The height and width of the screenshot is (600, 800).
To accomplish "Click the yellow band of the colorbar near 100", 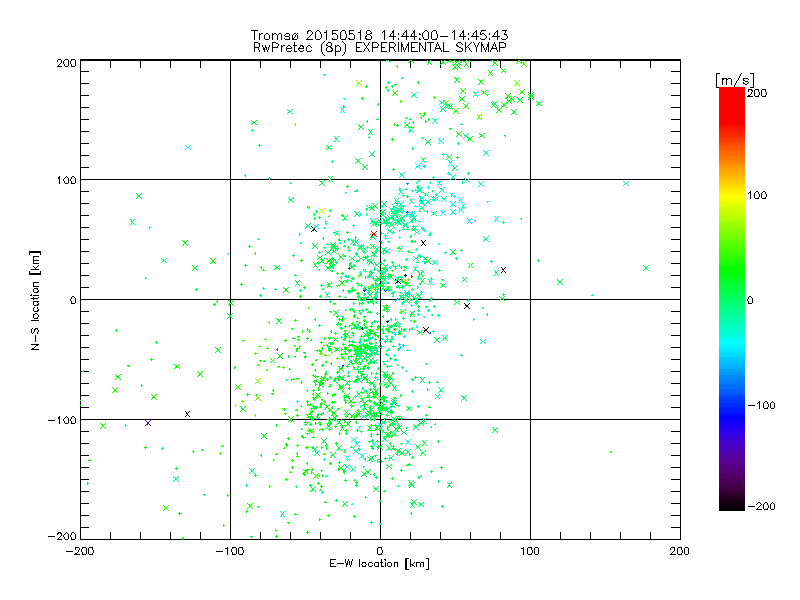I will [x=732, y=195].
